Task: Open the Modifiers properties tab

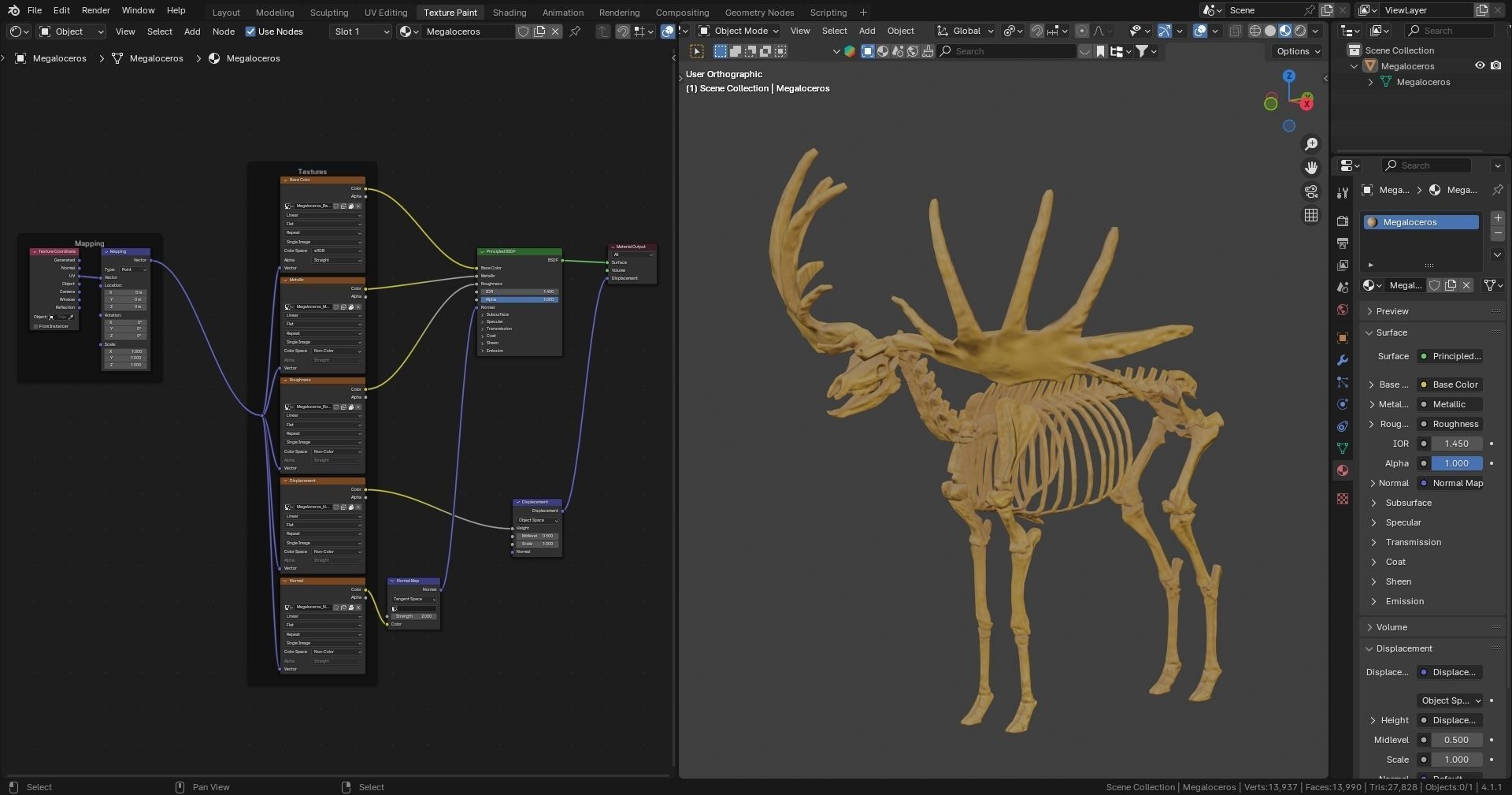Action: point(1343,360)
